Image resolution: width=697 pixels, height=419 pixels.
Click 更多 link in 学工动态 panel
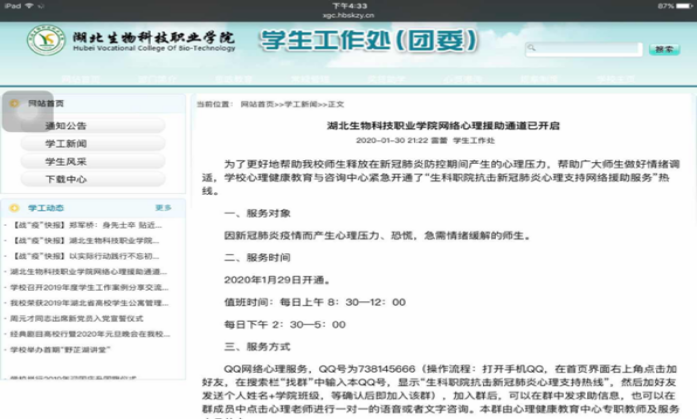[163, 208]
